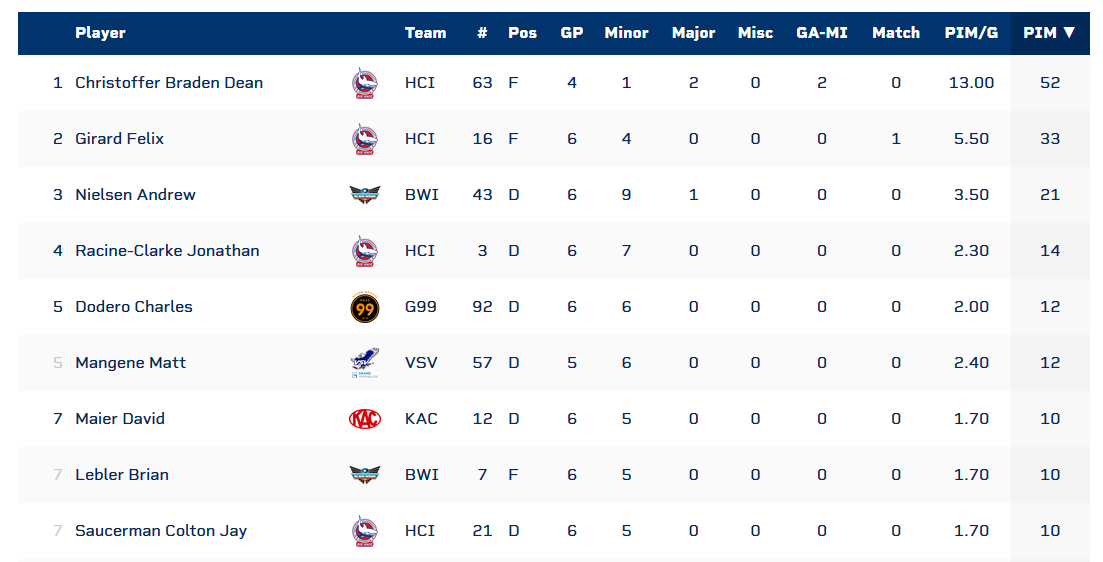Sort by GA-MI column header

821,33
